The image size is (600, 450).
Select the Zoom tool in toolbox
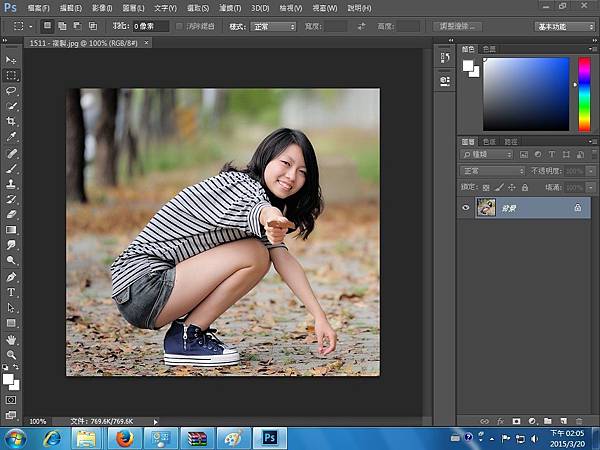[x=12, y=354]
